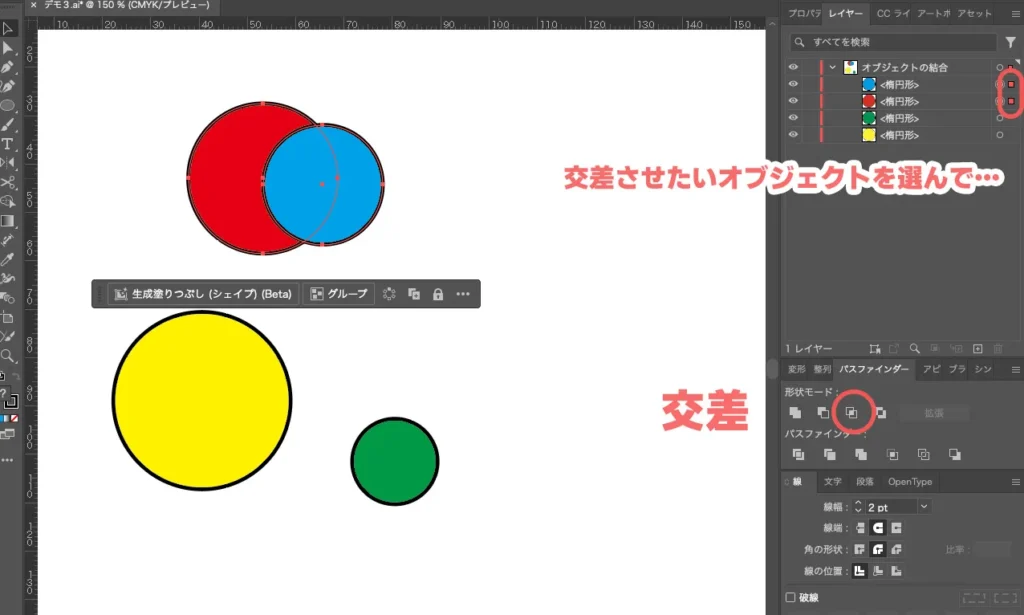Select the Selection tool in the toolbar
Viewport: 1024px width, 615px height.
[x=10, y=28]
